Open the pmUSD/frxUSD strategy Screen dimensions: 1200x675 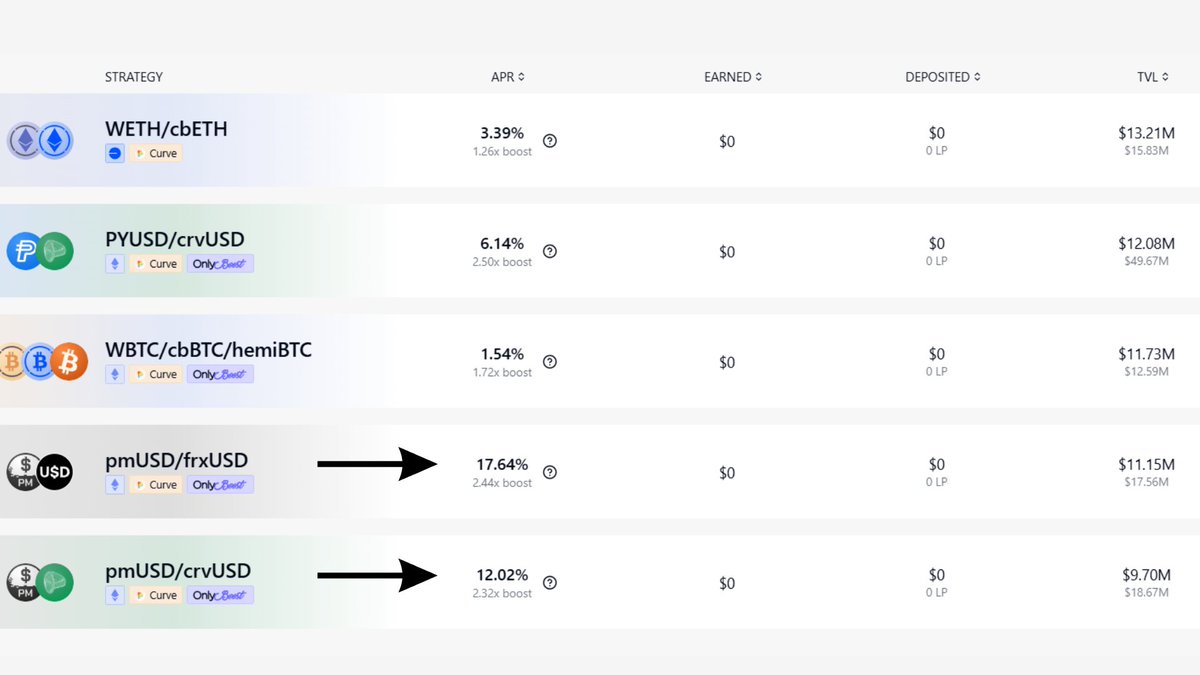[177, 461]
